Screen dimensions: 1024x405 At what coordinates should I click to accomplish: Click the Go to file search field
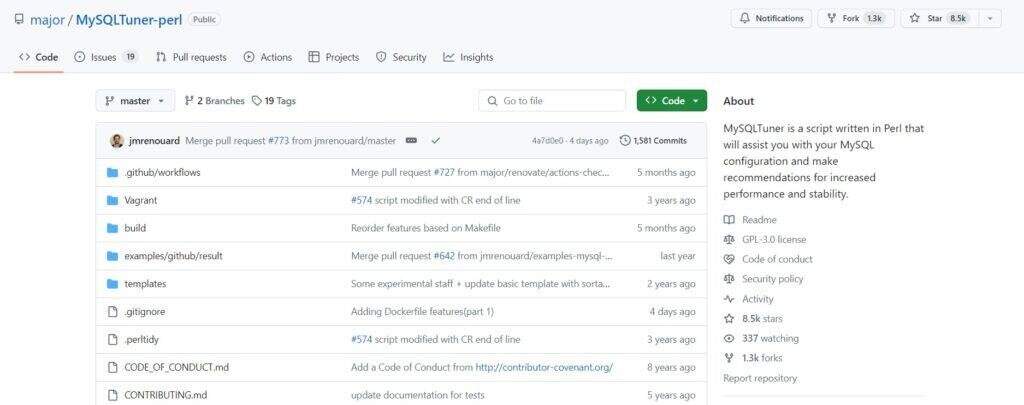pyautogui.click(x=552, y=101)
